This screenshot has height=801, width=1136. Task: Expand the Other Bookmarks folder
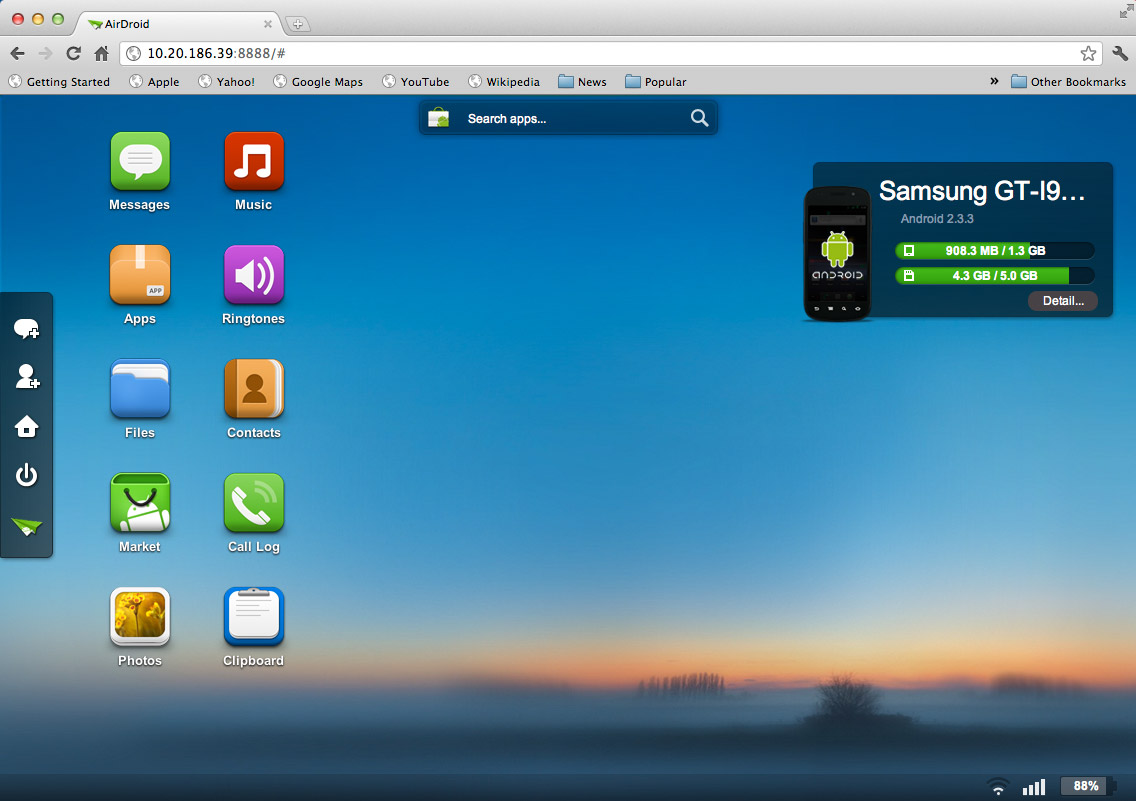[1068, 81]
